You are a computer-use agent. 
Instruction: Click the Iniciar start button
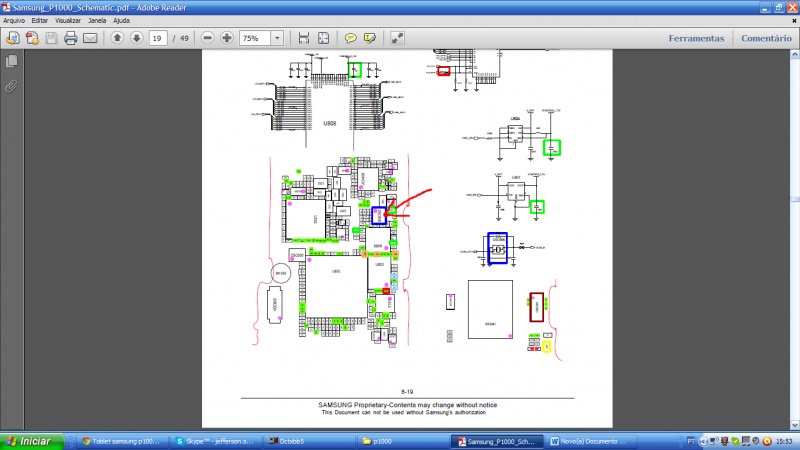(x=32, y=441)
